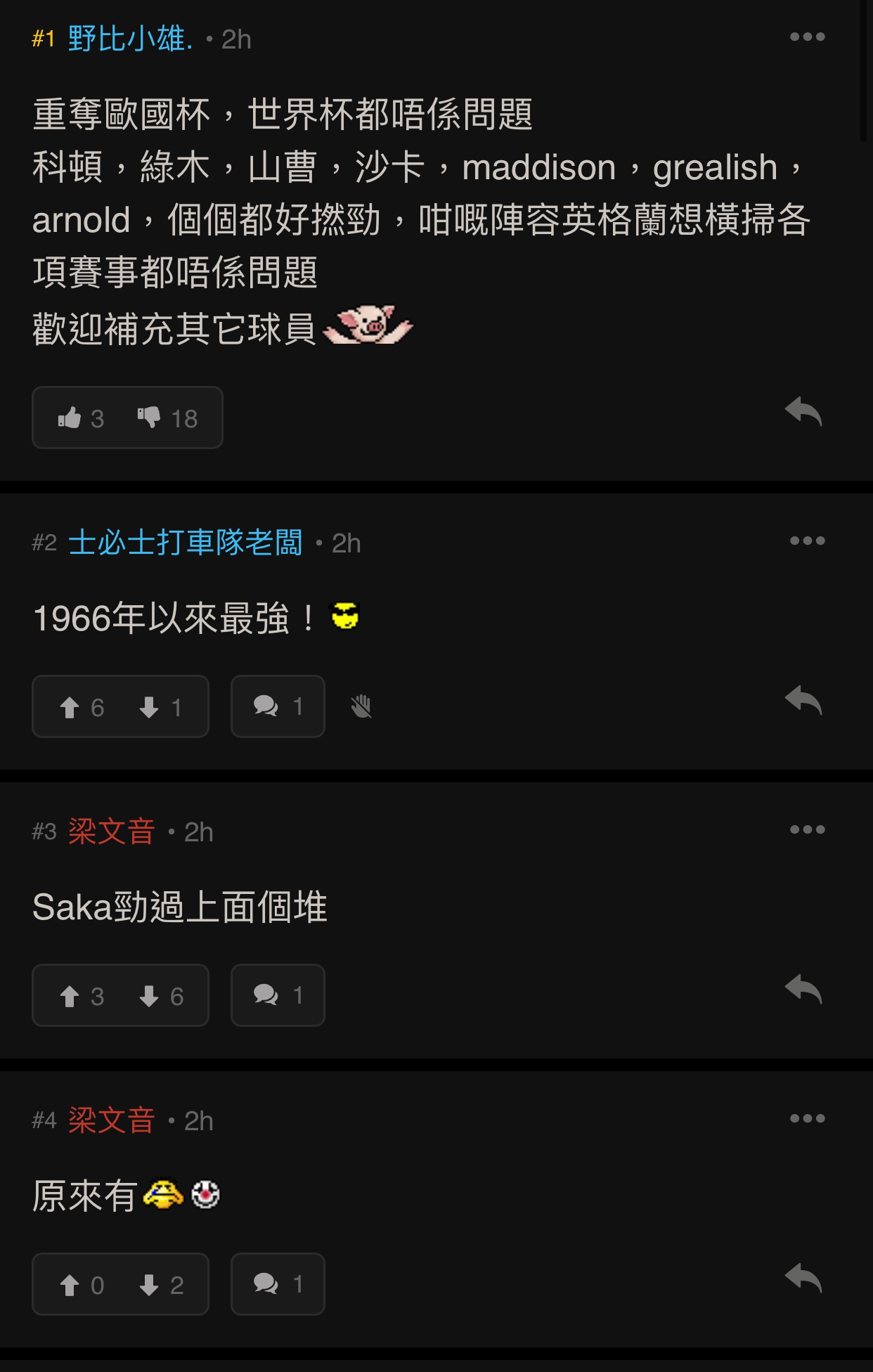
Task: Reply to post #2 with arrow icon
Action: point(803,700)
